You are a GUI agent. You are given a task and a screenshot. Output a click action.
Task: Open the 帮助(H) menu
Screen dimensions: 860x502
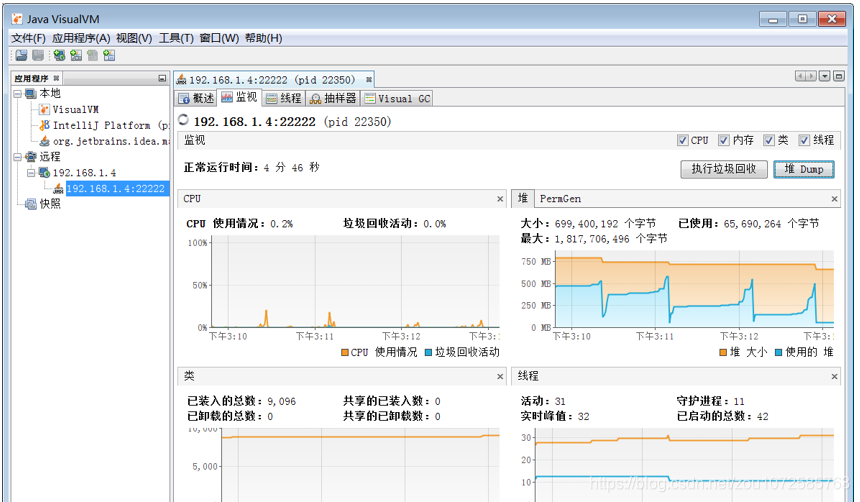tap(263, 38)
